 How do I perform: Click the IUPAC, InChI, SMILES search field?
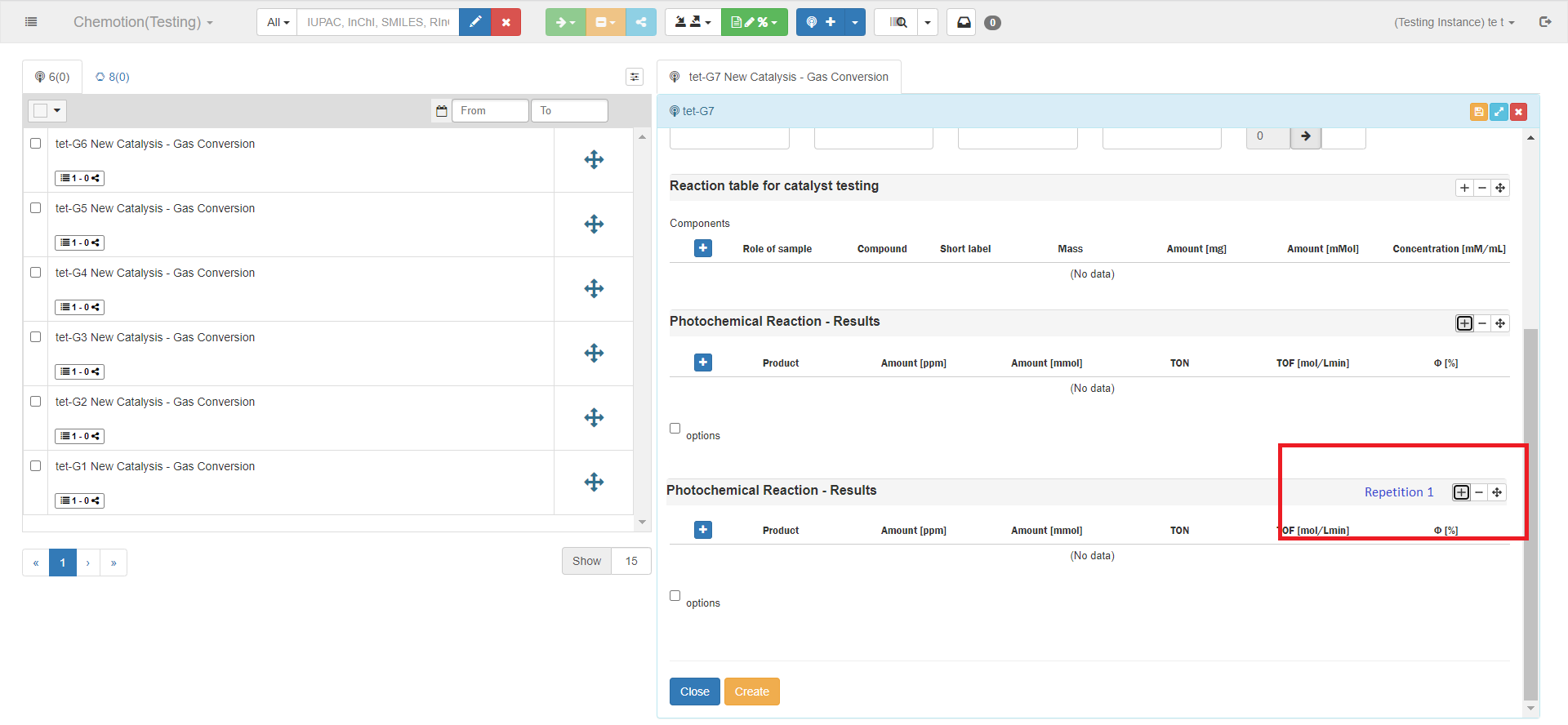click(x=378, y=22)
